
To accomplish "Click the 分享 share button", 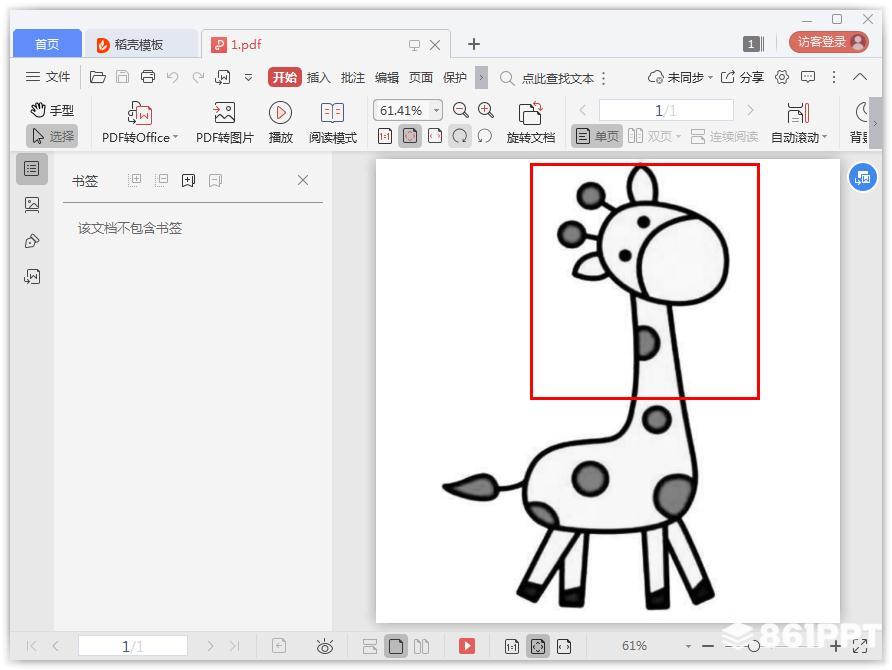I will 742,77.
